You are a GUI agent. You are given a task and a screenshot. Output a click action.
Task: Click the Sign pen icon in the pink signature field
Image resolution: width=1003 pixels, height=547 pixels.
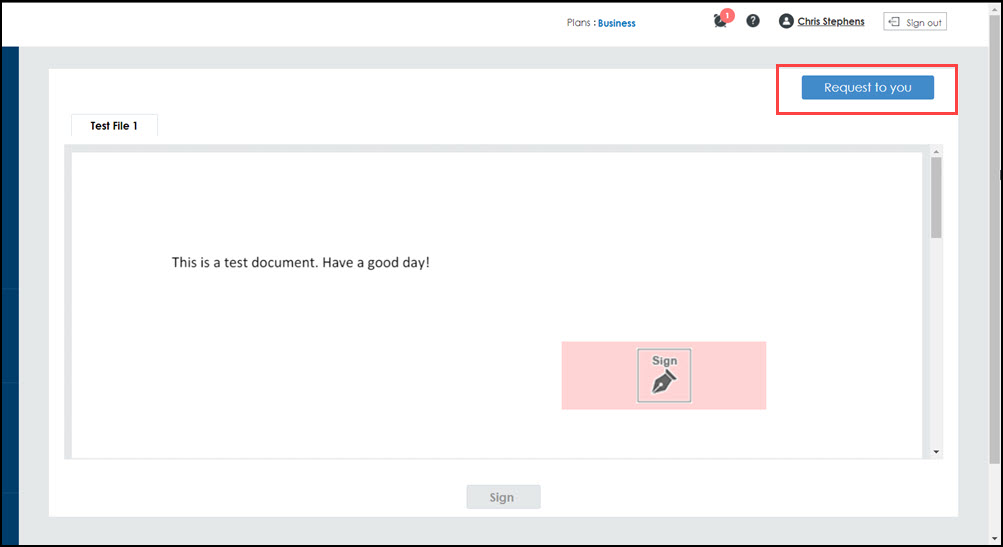664,376
